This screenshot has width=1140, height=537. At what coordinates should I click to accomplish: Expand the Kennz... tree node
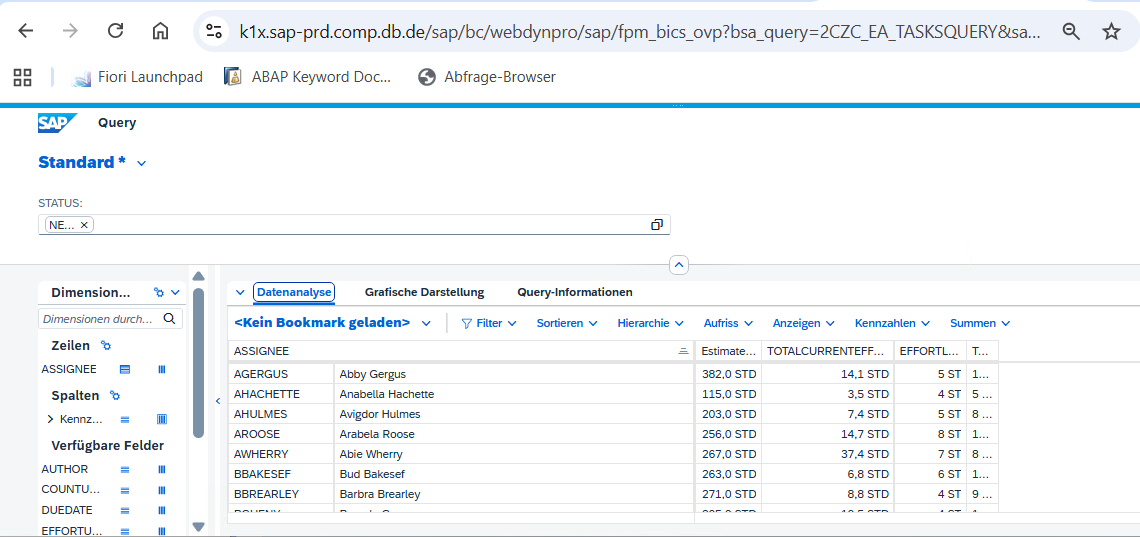50,419
